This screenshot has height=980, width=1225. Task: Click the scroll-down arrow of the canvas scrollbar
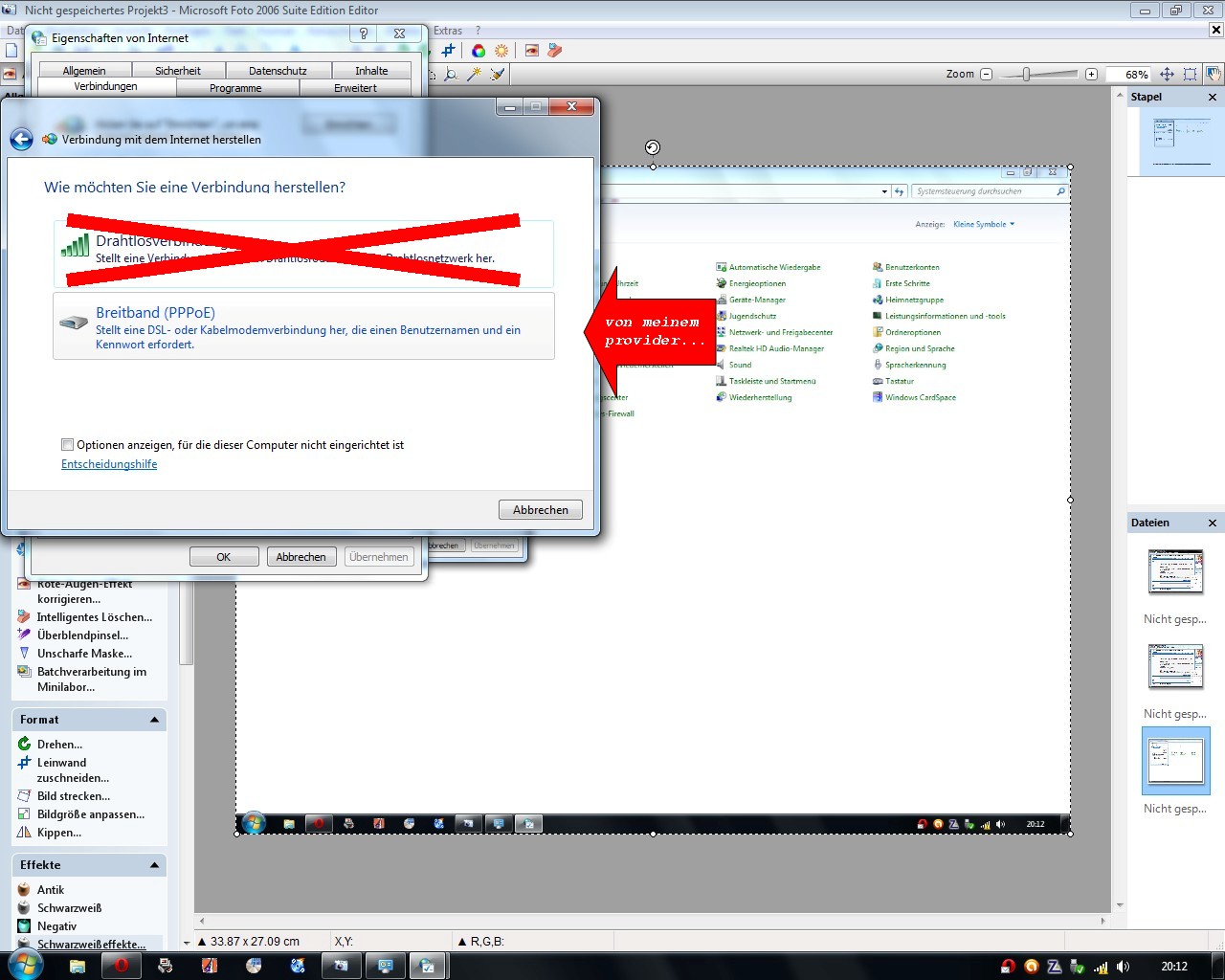[x=1120, y=905]
